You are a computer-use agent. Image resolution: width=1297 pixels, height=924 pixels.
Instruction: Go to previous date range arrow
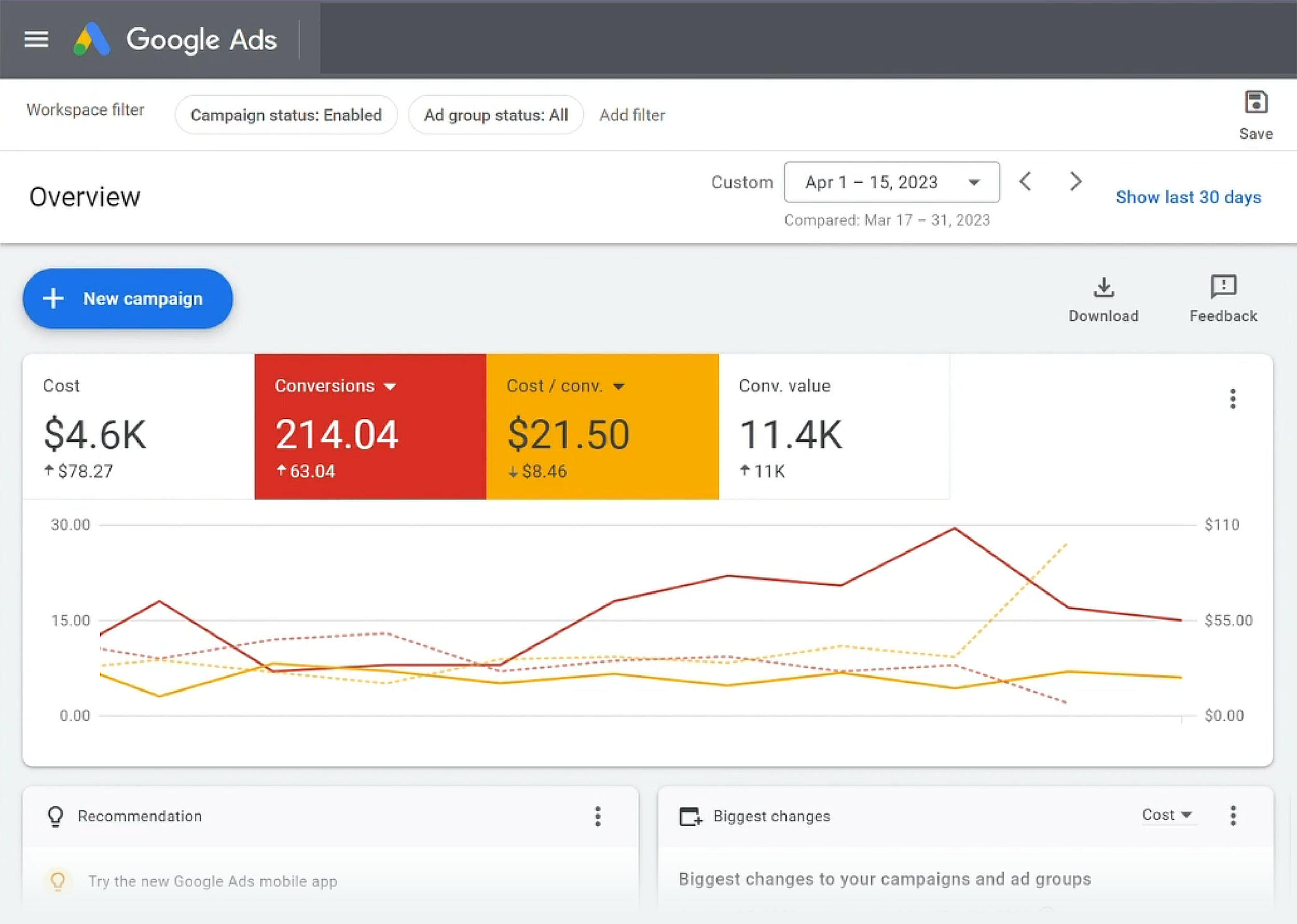[x=1025, y=182]
